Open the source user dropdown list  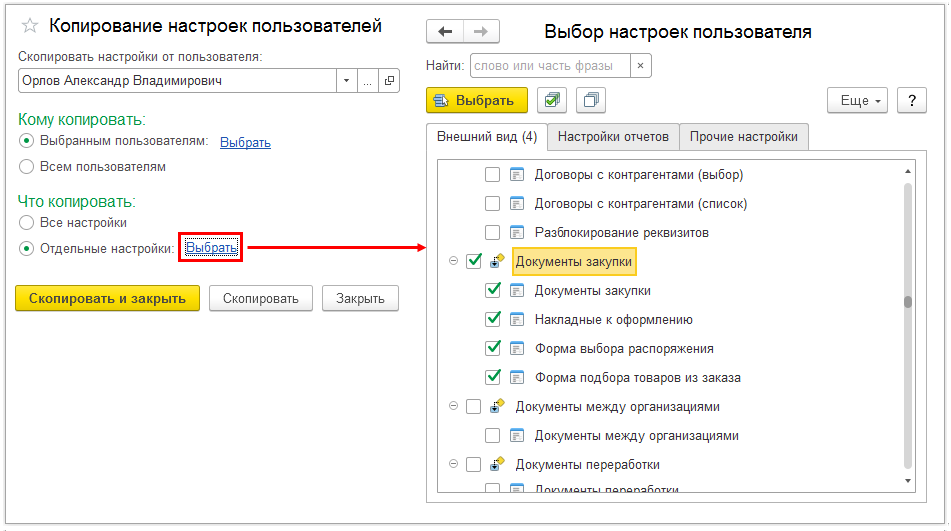[346, 81]
